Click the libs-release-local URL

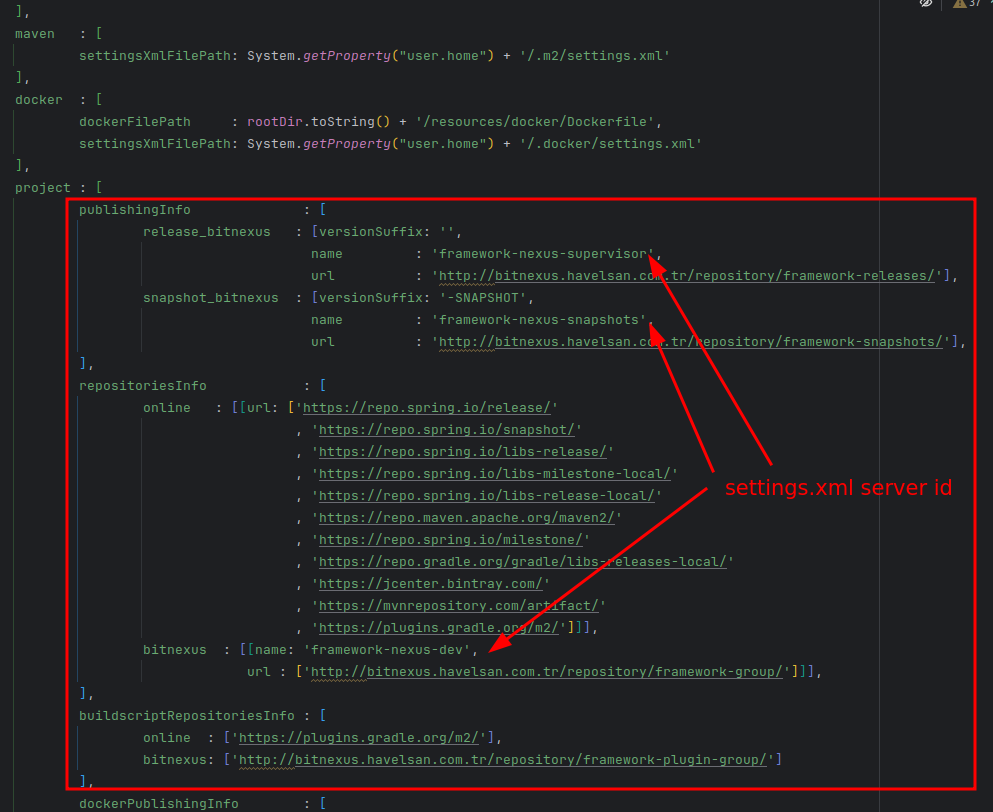[487, 496]
